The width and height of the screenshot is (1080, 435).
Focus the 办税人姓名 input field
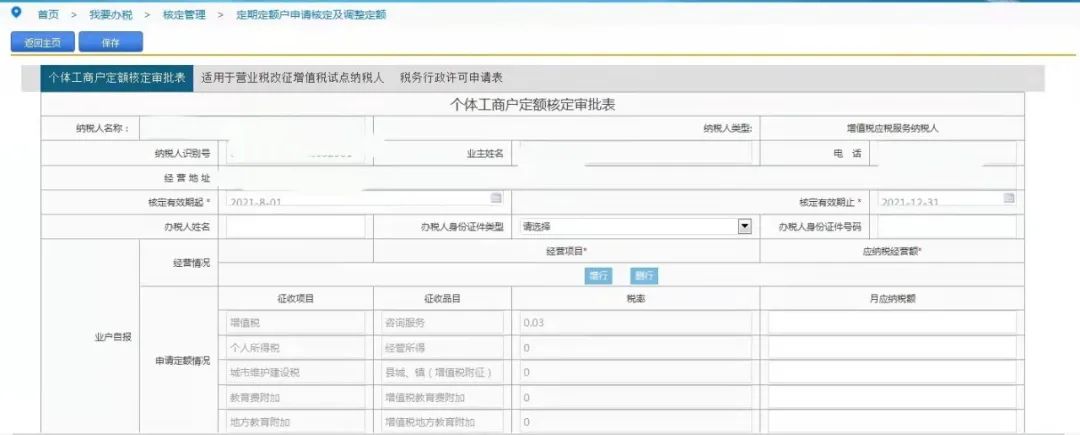click(x=295, y=226)
